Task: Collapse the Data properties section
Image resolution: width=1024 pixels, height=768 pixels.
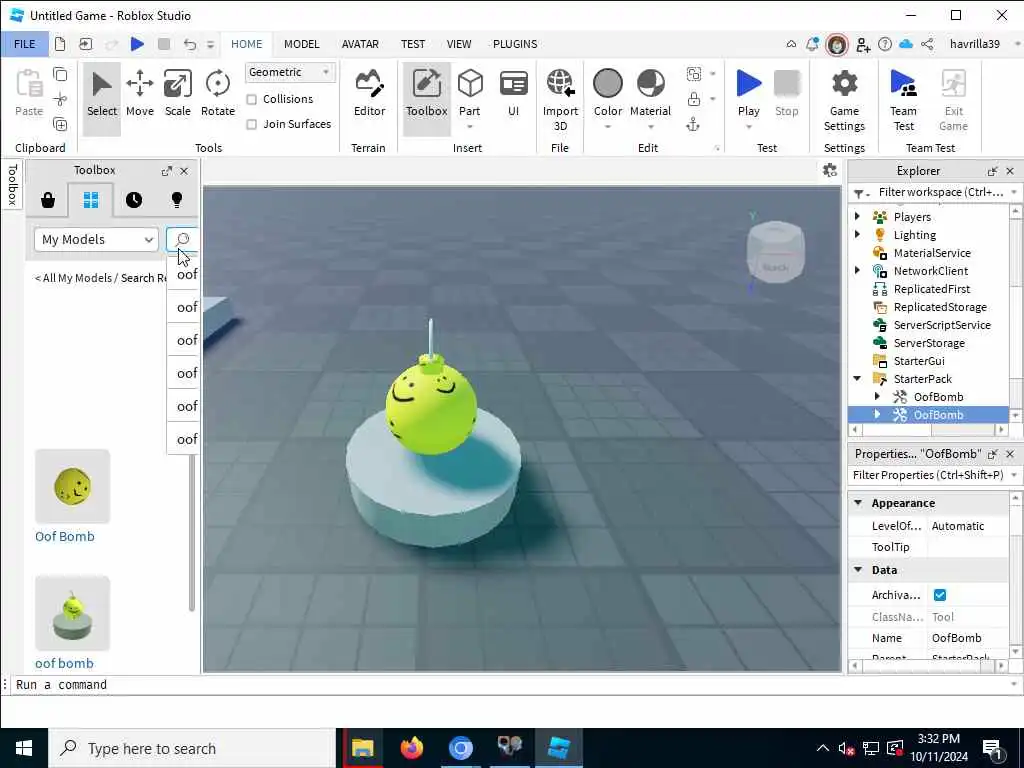Action: (x=858, y=569)
